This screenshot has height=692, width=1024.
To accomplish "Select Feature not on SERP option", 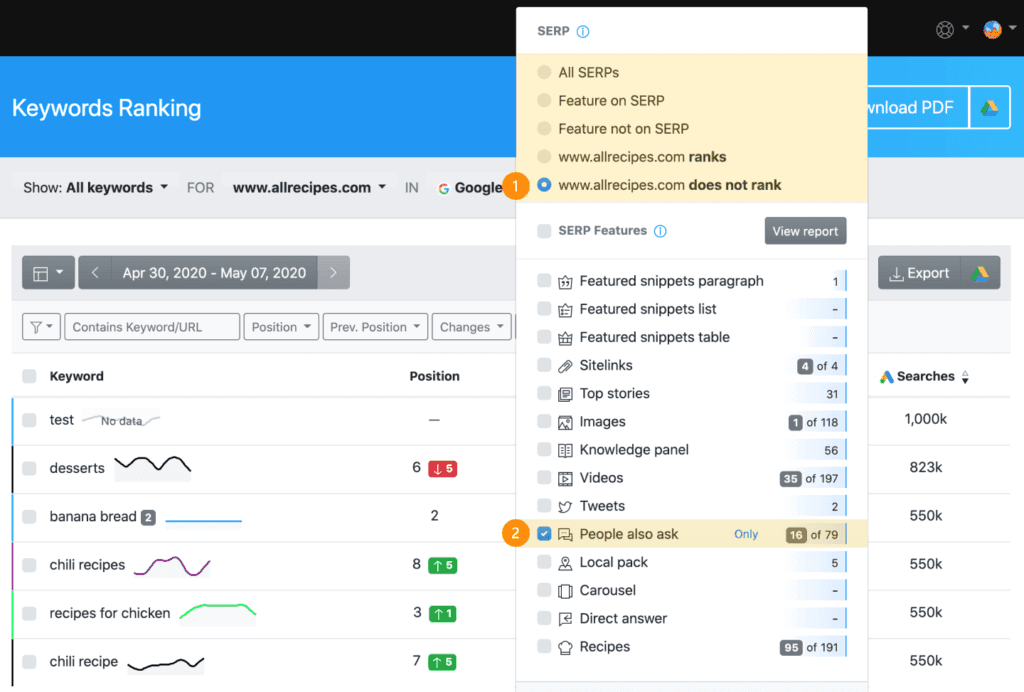I will [544, 128].
